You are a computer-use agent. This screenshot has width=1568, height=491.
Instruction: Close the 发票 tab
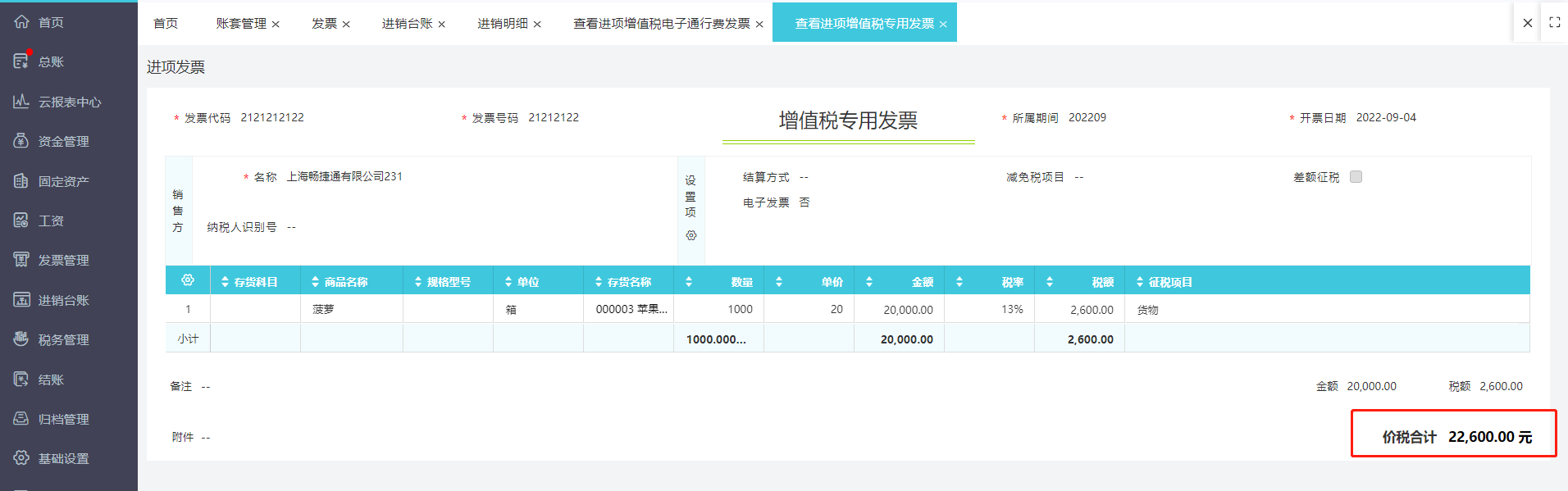346,25
